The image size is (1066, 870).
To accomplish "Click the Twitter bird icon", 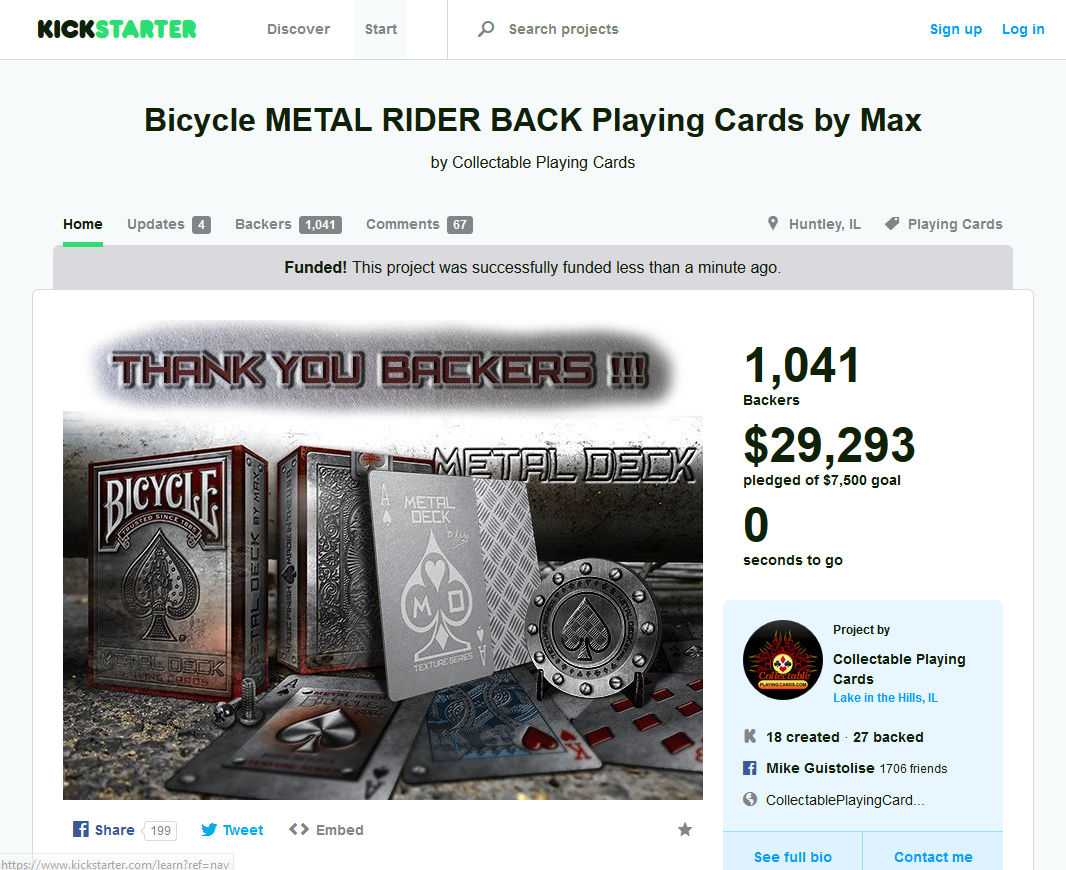I will point(209,830).
